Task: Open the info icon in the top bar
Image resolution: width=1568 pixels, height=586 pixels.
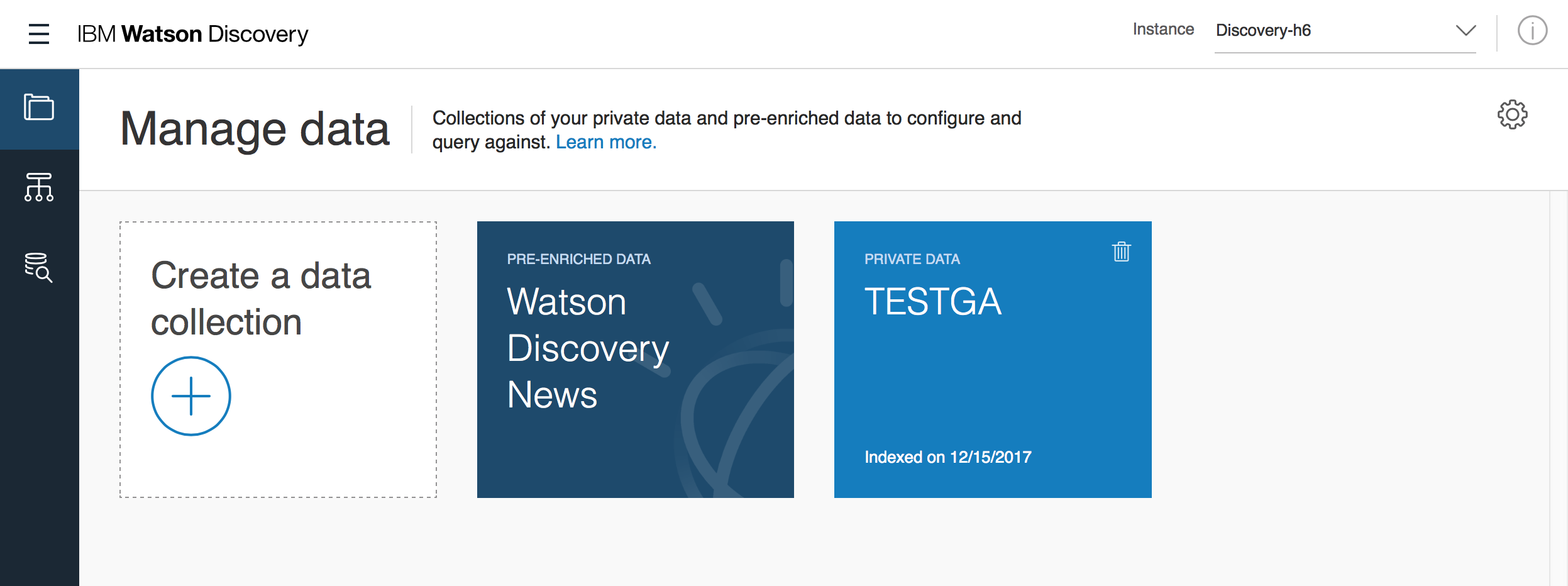Action: [1533, 30]
